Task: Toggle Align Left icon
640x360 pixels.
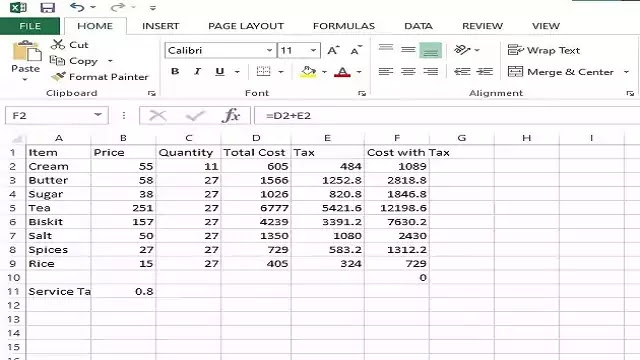Action: (x=386, y=72)
